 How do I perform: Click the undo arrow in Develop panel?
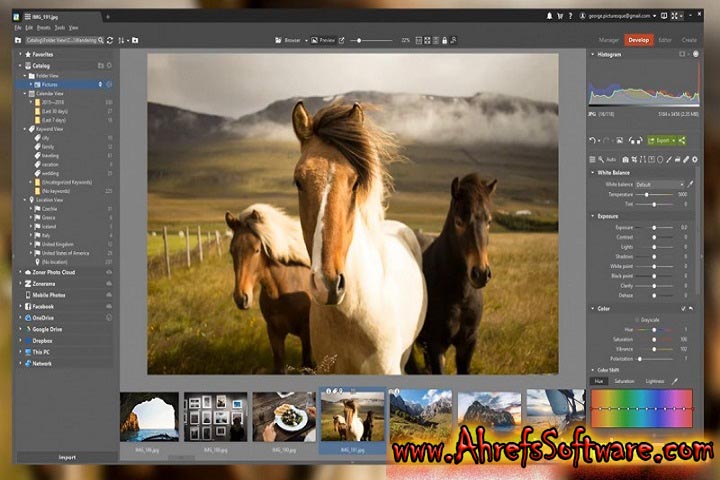592,140
